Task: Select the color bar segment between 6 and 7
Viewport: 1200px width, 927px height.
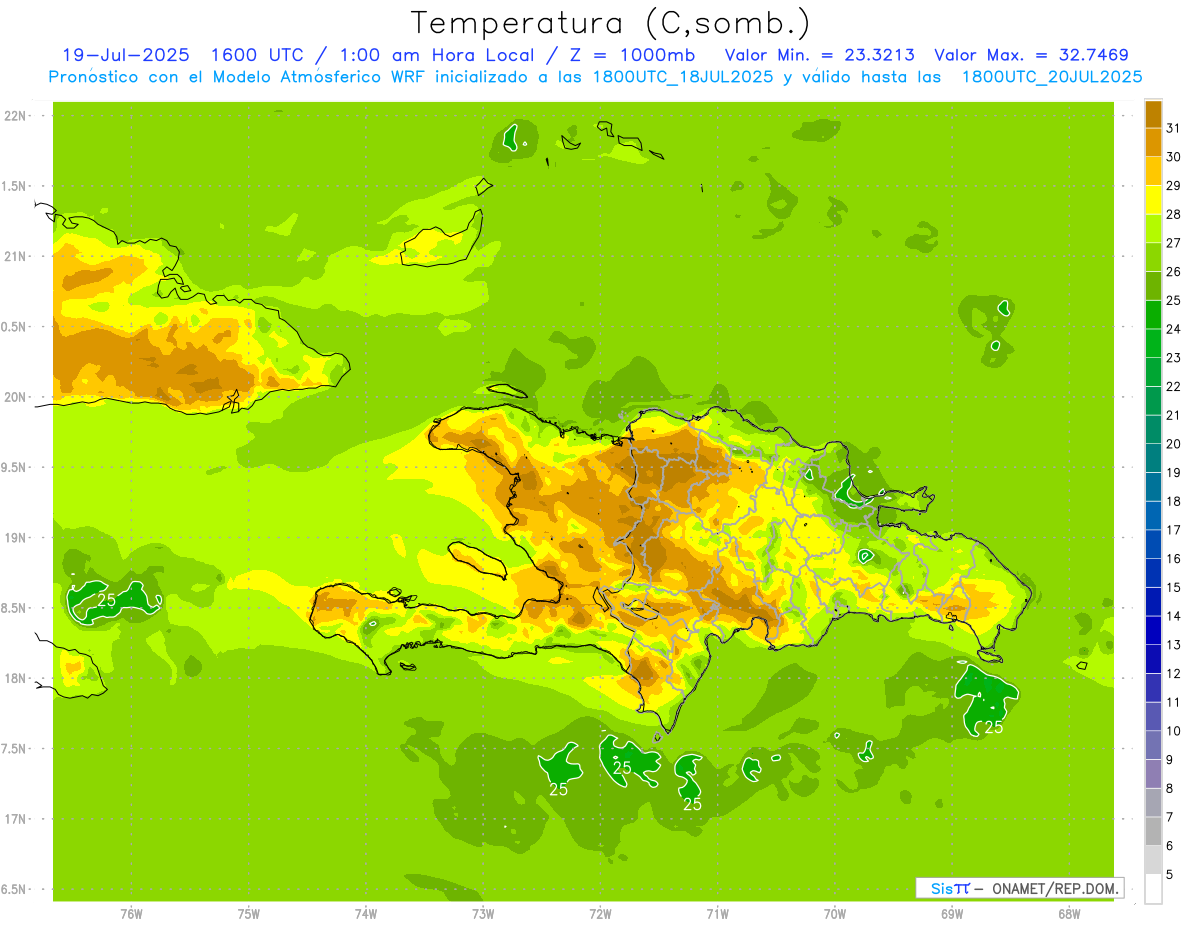Action: point(1153,832)
